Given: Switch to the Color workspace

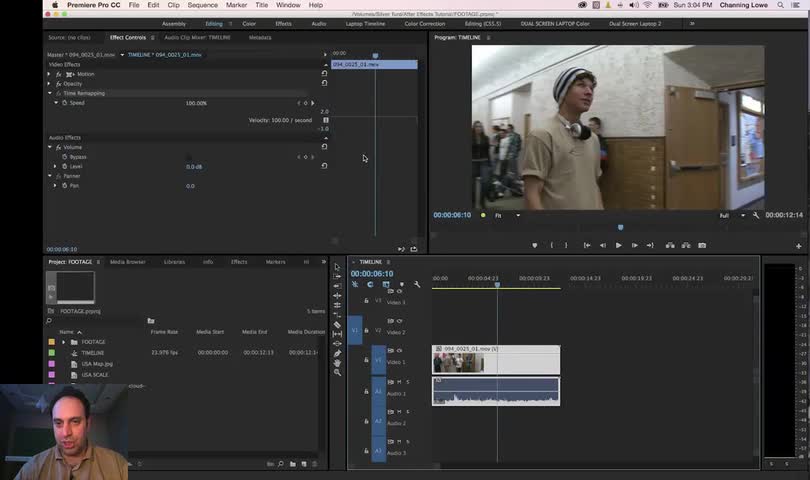Looking at the screenshot, I should [x=249, y=23].
